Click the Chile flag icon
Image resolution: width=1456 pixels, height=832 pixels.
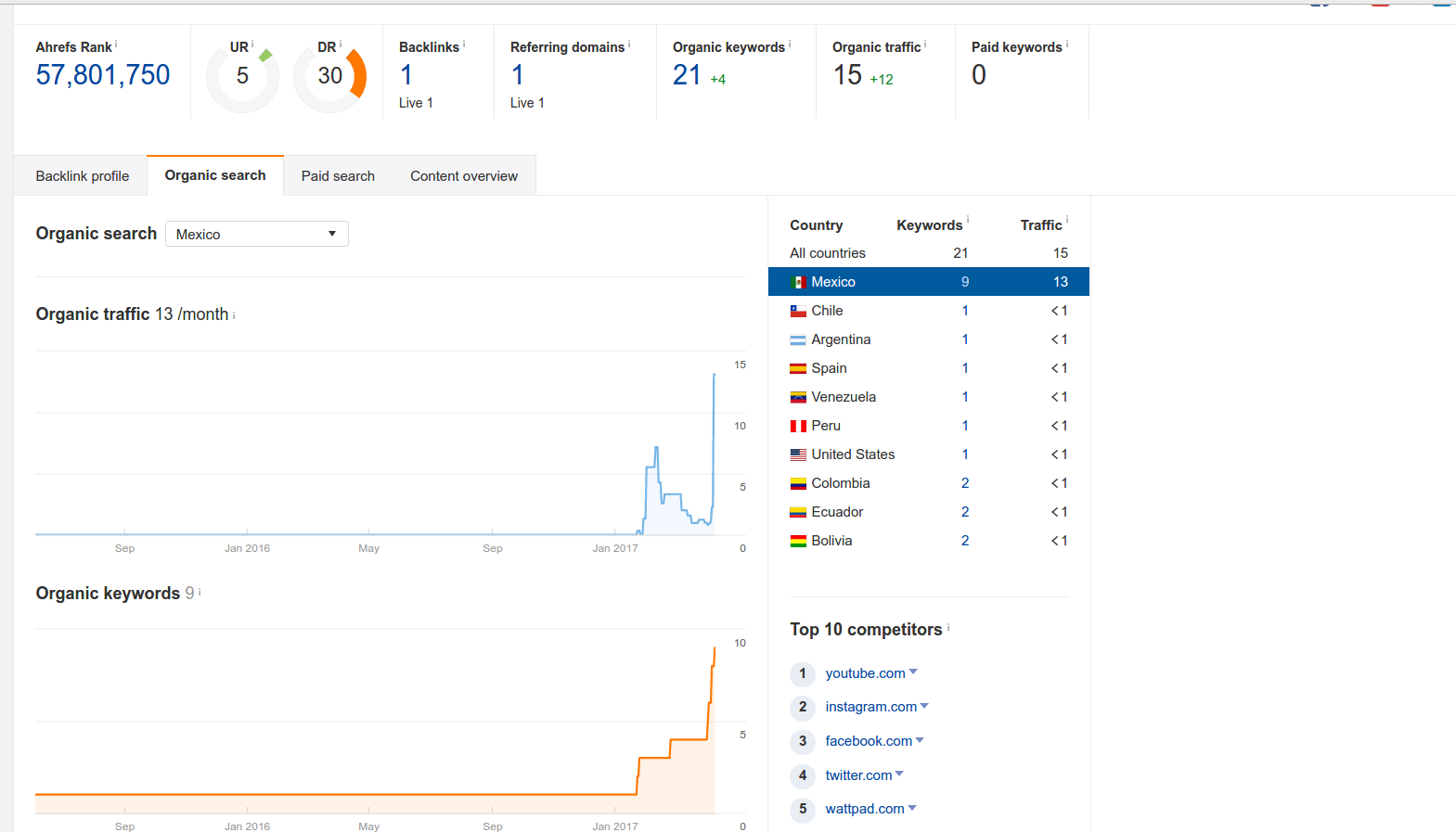point(798,311)
